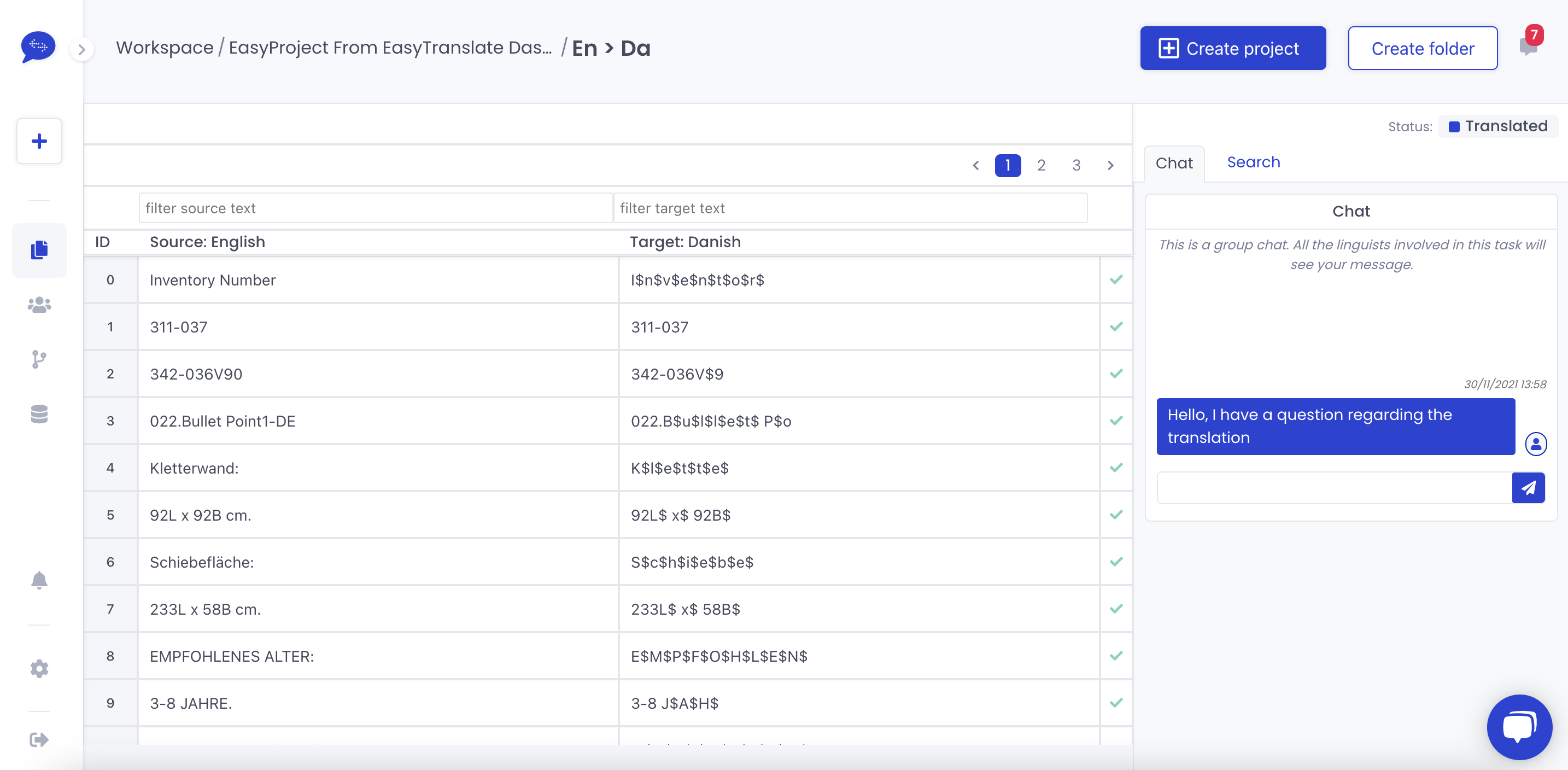Open the translation memory database icon
Image resolution: width=1568 pixels, height=770 pixels.
[38, 414]
